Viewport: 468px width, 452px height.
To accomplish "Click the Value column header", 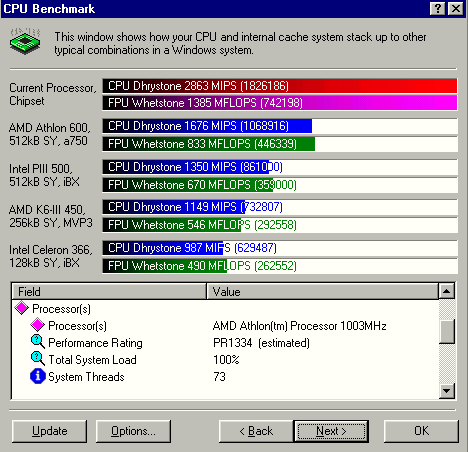I will (x=322, y=292).
